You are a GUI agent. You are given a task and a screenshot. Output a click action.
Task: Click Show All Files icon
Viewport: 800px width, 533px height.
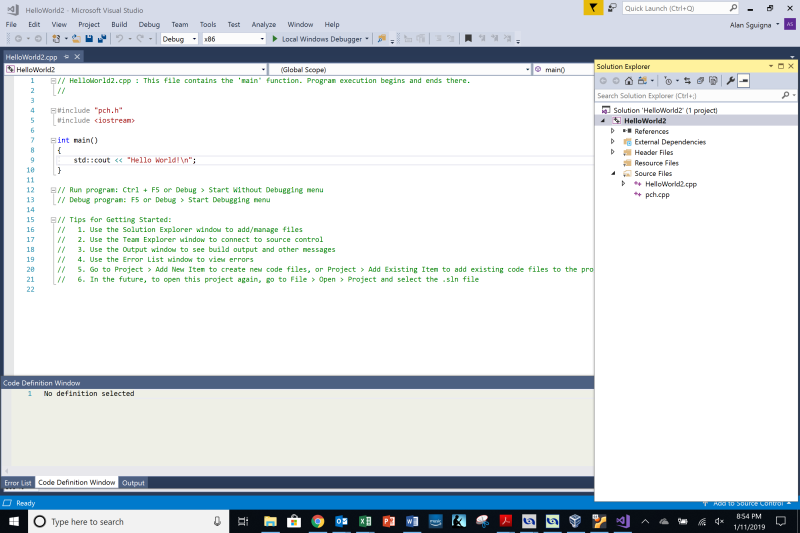tap(713, 81)
